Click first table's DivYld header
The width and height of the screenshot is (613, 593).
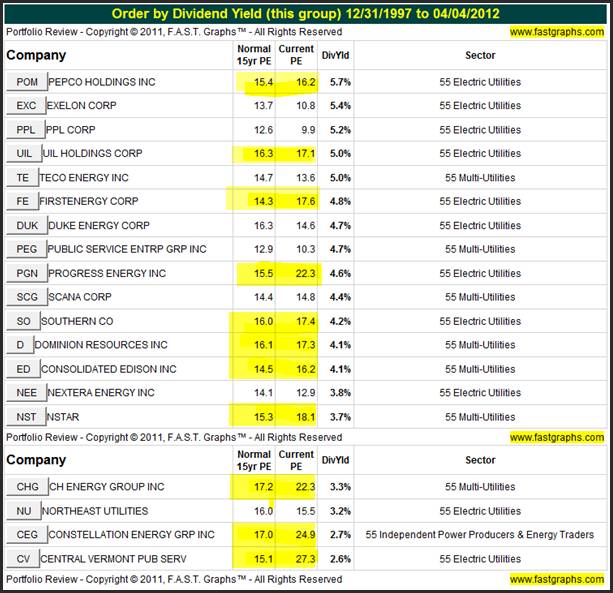coord(335,56)
